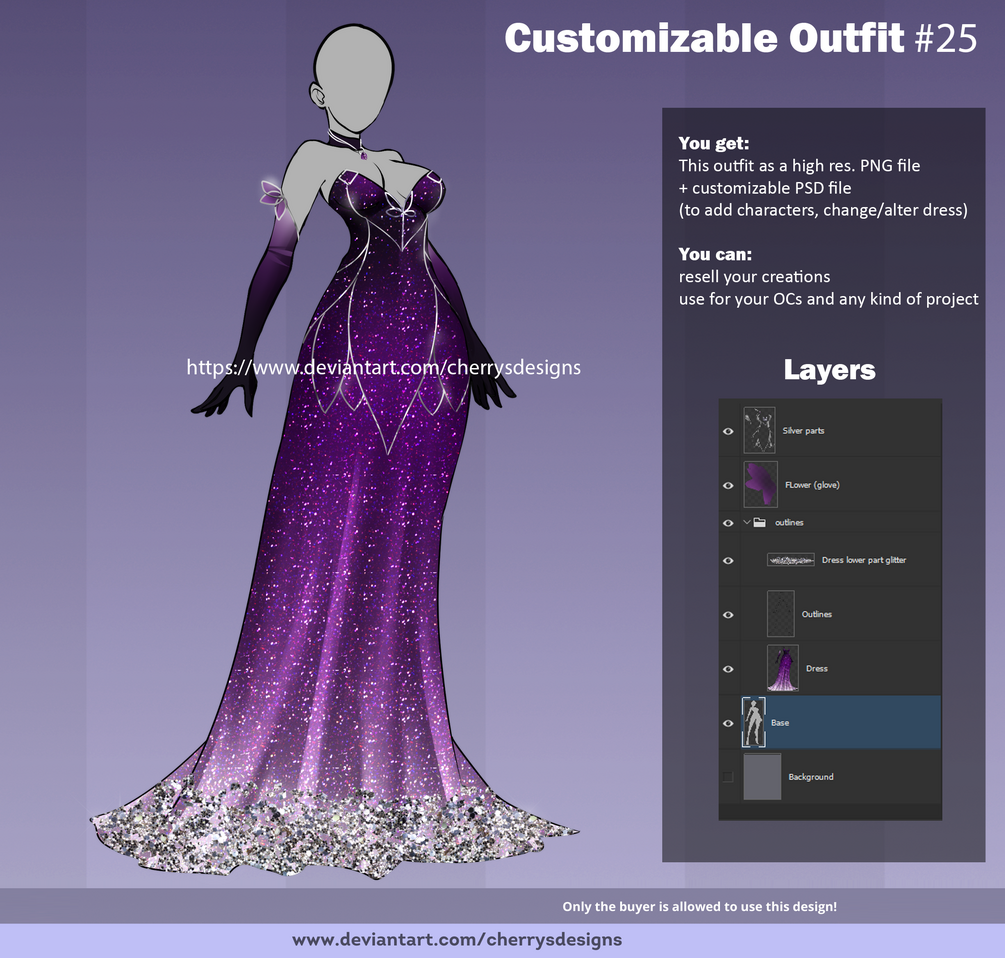Hide the FLower (glove) layer

click(x=728, y=486)
